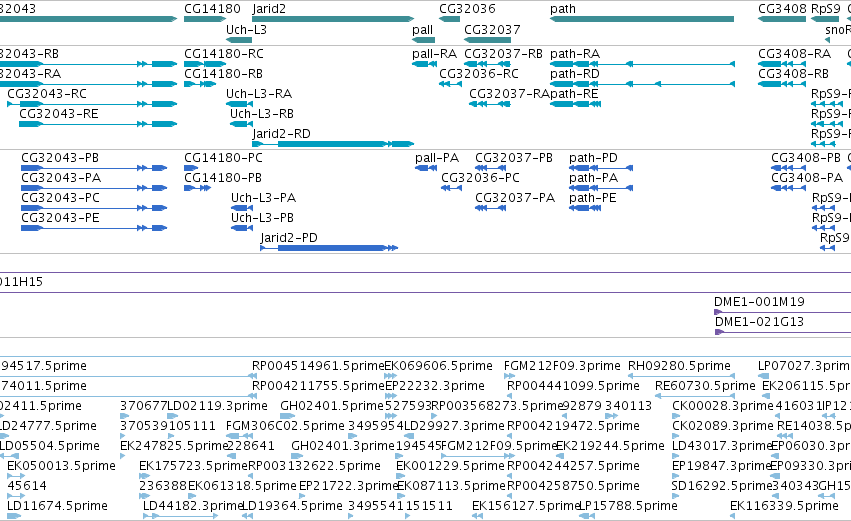Click the CG14180 gene feature

(x=205, y=19)
